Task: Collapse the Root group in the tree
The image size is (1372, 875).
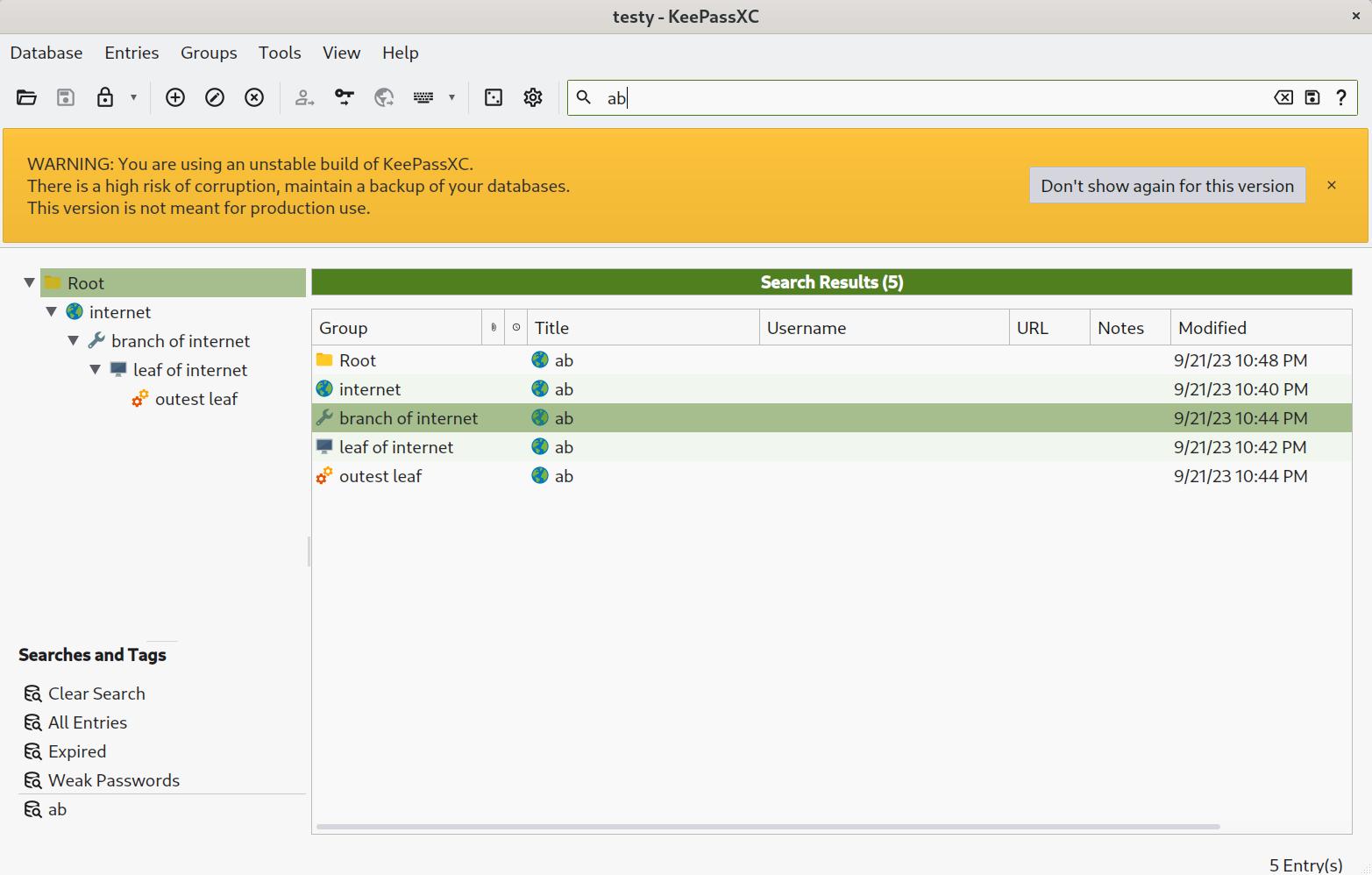Action: coord(29,282)
